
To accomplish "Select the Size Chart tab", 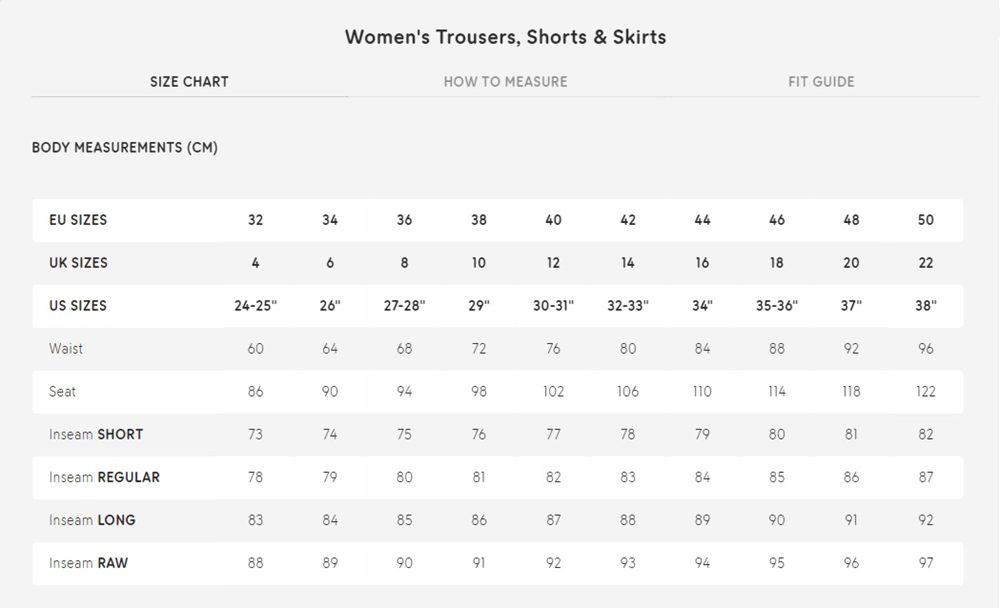I will (x=189, y=82).
